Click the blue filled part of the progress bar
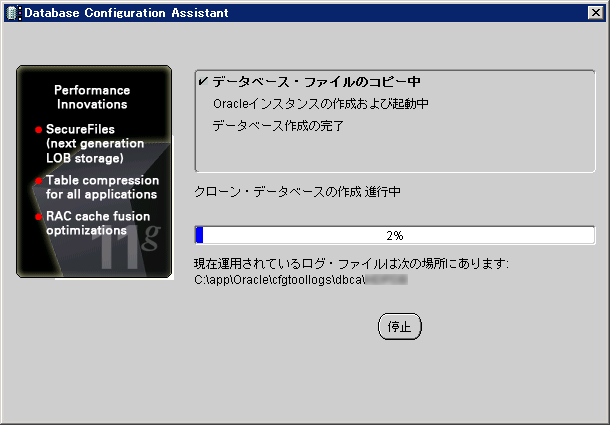Image resolution: width=610 pixels, height=425 pixels. click(199, 235)
